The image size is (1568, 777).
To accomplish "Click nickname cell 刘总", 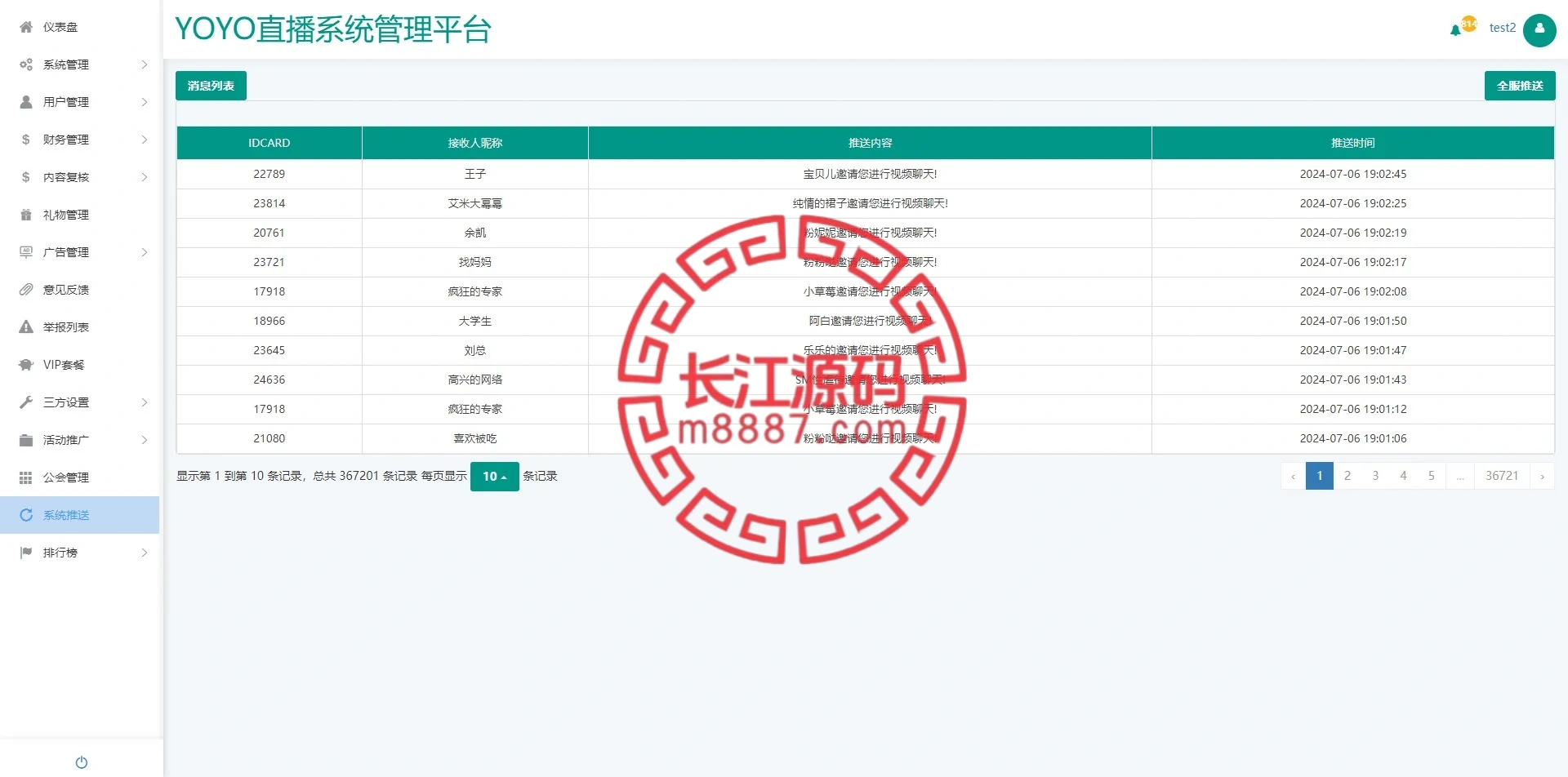I will [475, 350].
